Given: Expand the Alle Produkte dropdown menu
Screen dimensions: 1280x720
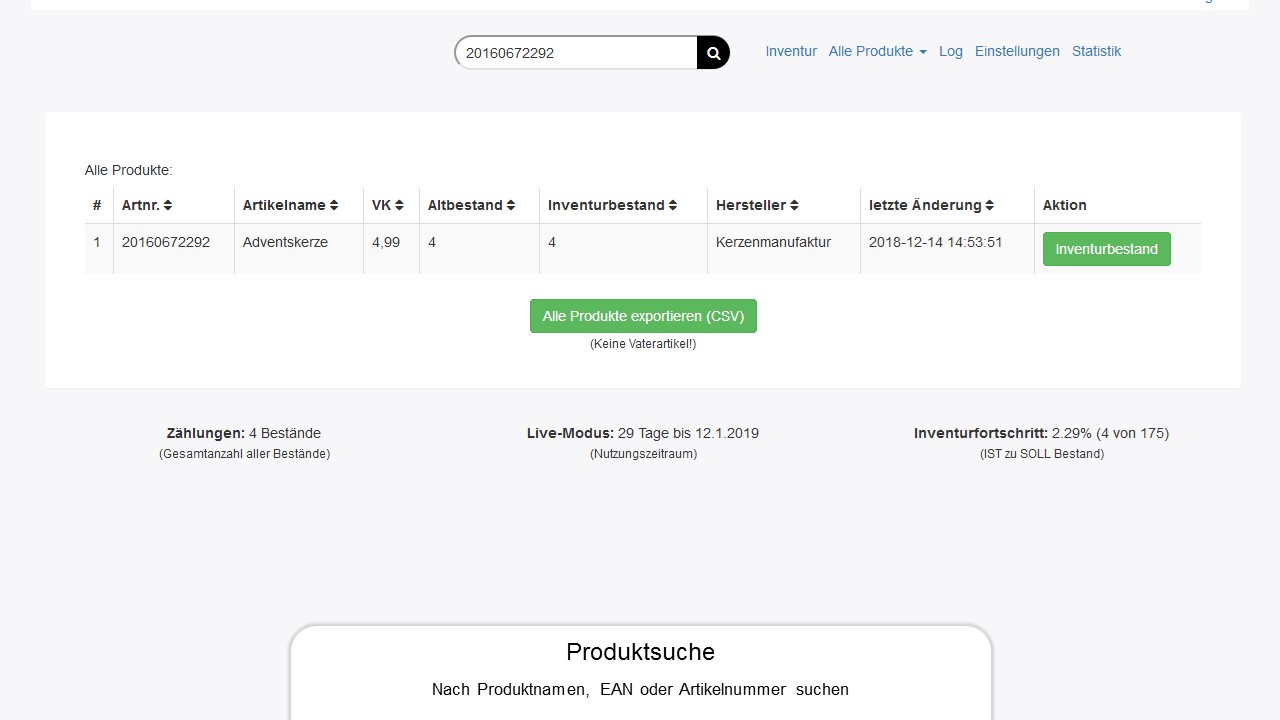Looking at the screenshot, I should click(877, 51).
